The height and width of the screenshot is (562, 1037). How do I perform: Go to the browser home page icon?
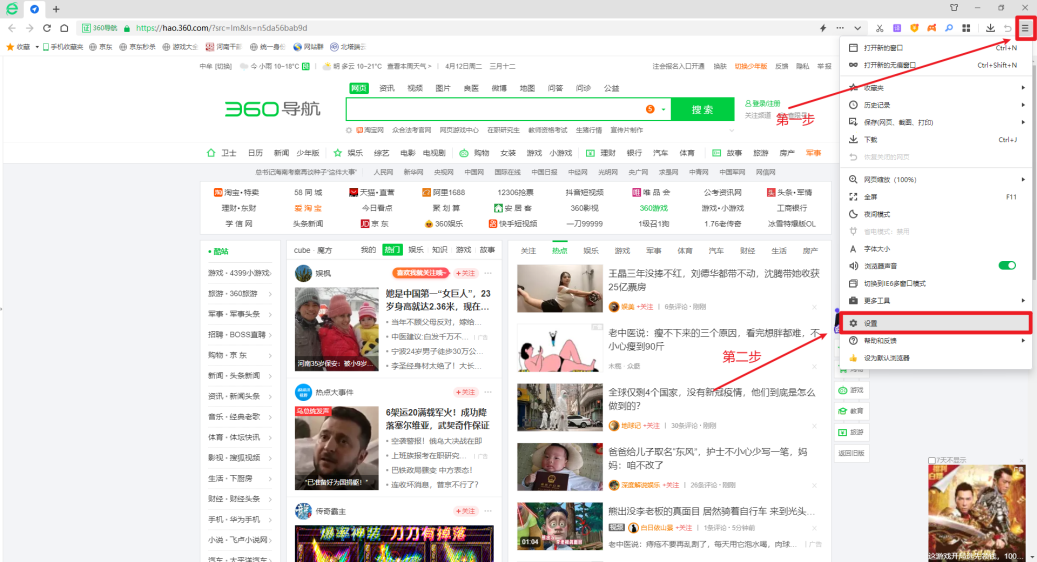(x=64, y=28)
